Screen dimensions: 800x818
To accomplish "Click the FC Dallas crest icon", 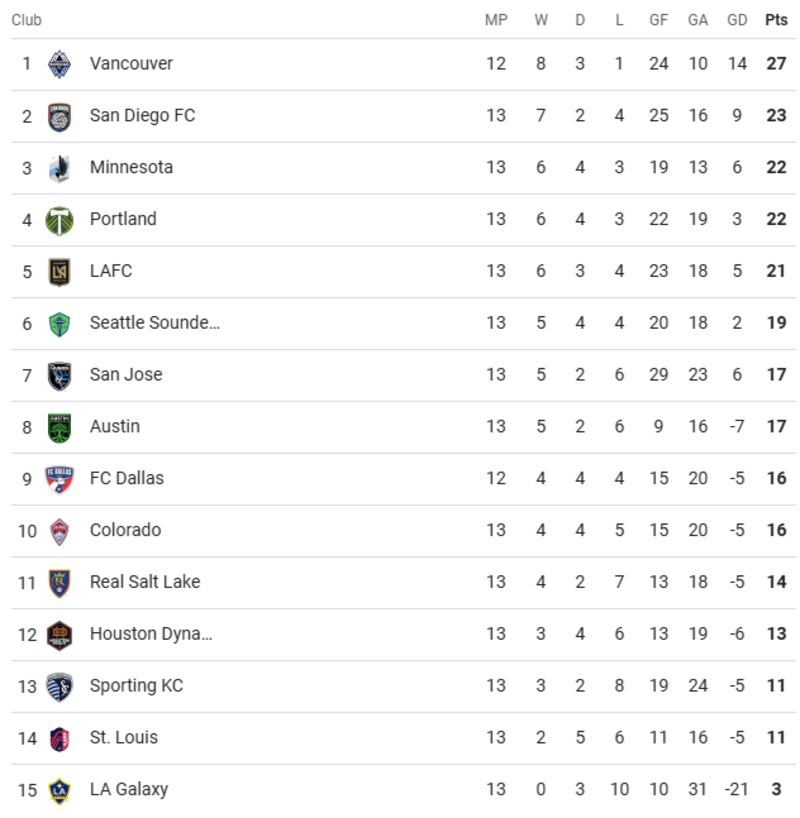I will pyautogui.click(x=60, y=479).
